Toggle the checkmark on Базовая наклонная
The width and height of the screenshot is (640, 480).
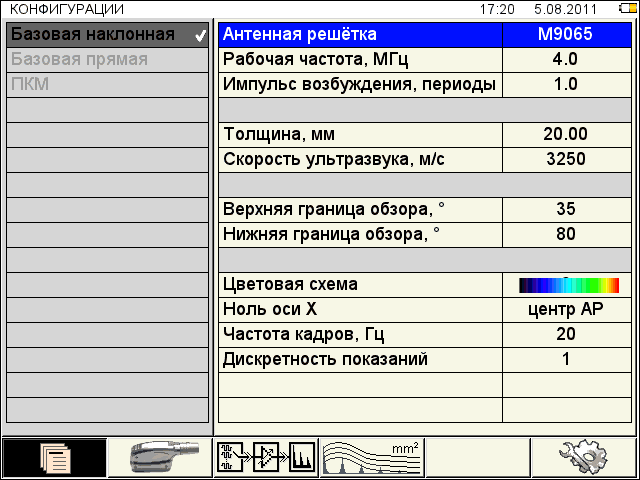click(x=200, y=36)
